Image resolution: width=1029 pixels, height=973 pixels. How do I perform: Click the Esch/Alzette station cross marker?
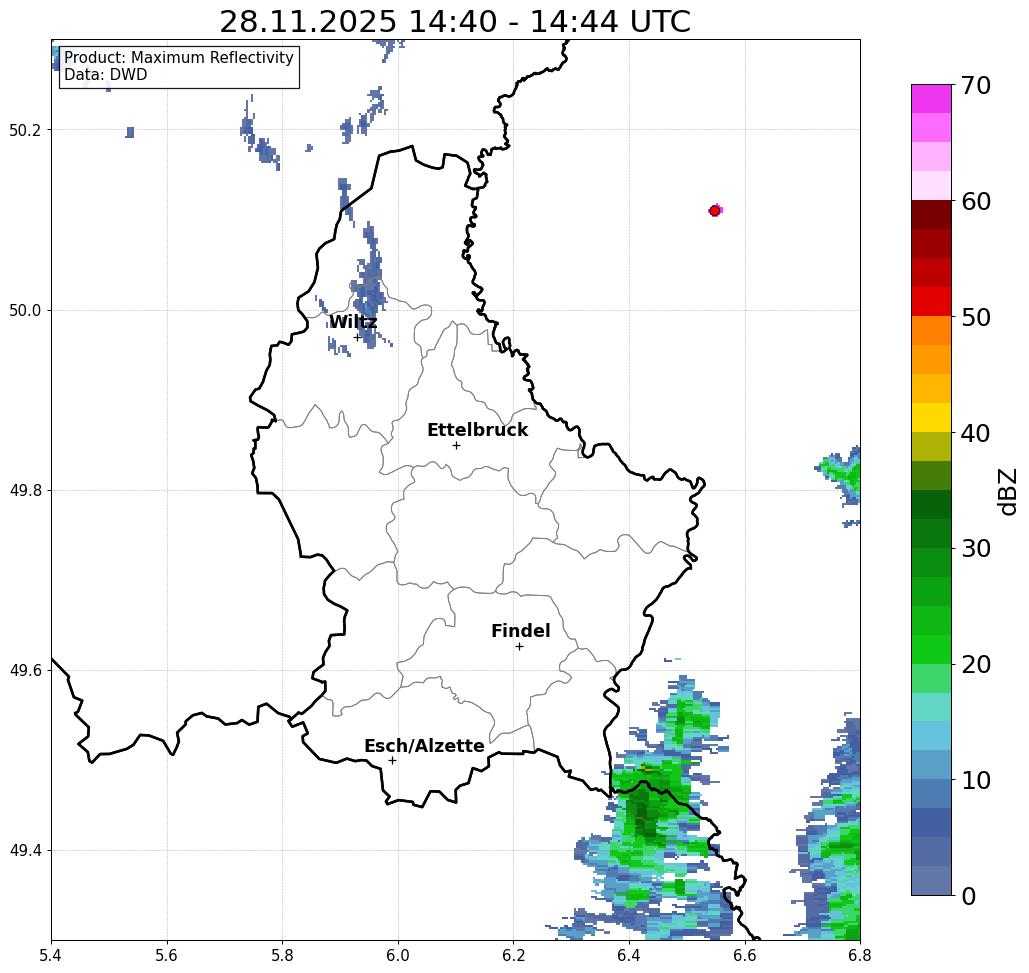392,760
